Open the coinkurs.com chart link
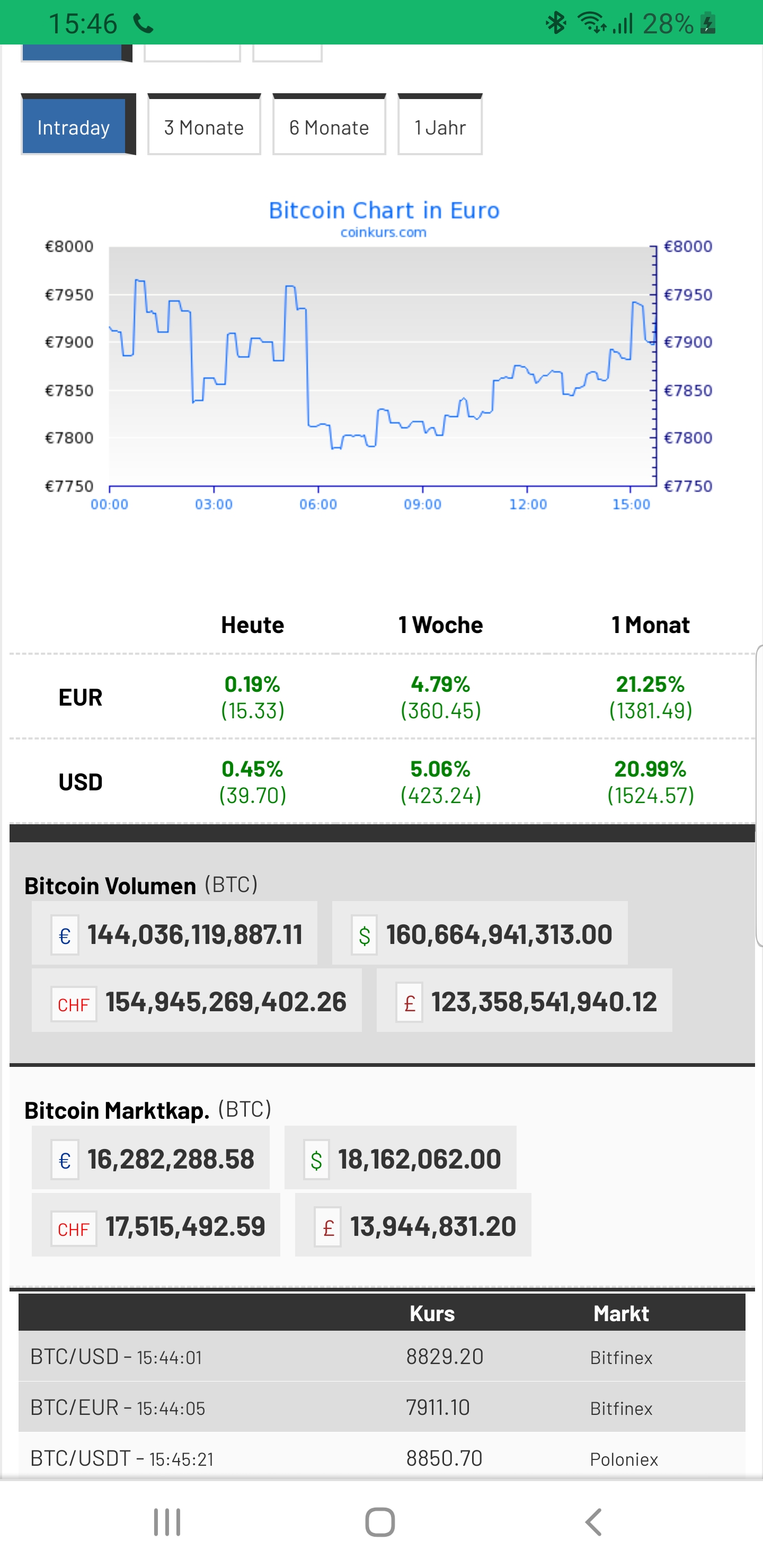 coord(383,233)
